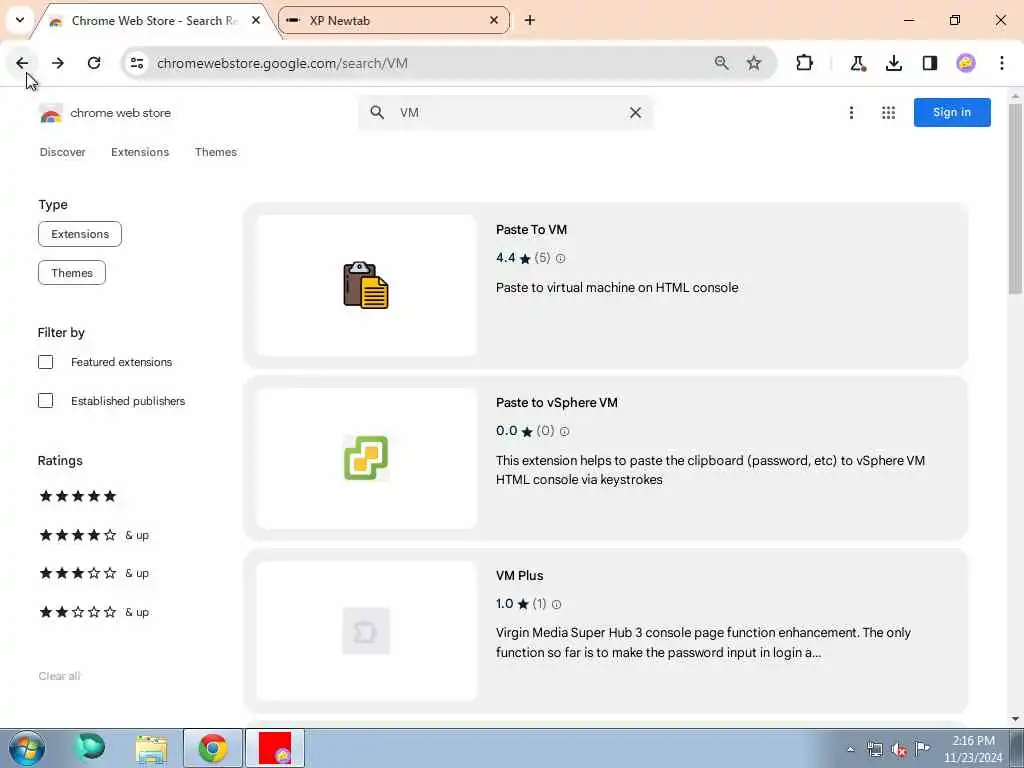
Task: Filter type by Themes chip
Action: pyautogui.click(x=72, y=273)
